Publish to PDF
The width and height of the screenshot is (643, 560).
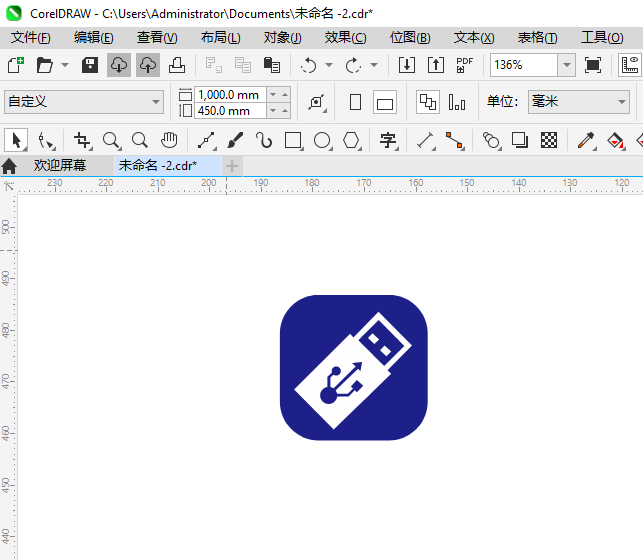[464, 65]
